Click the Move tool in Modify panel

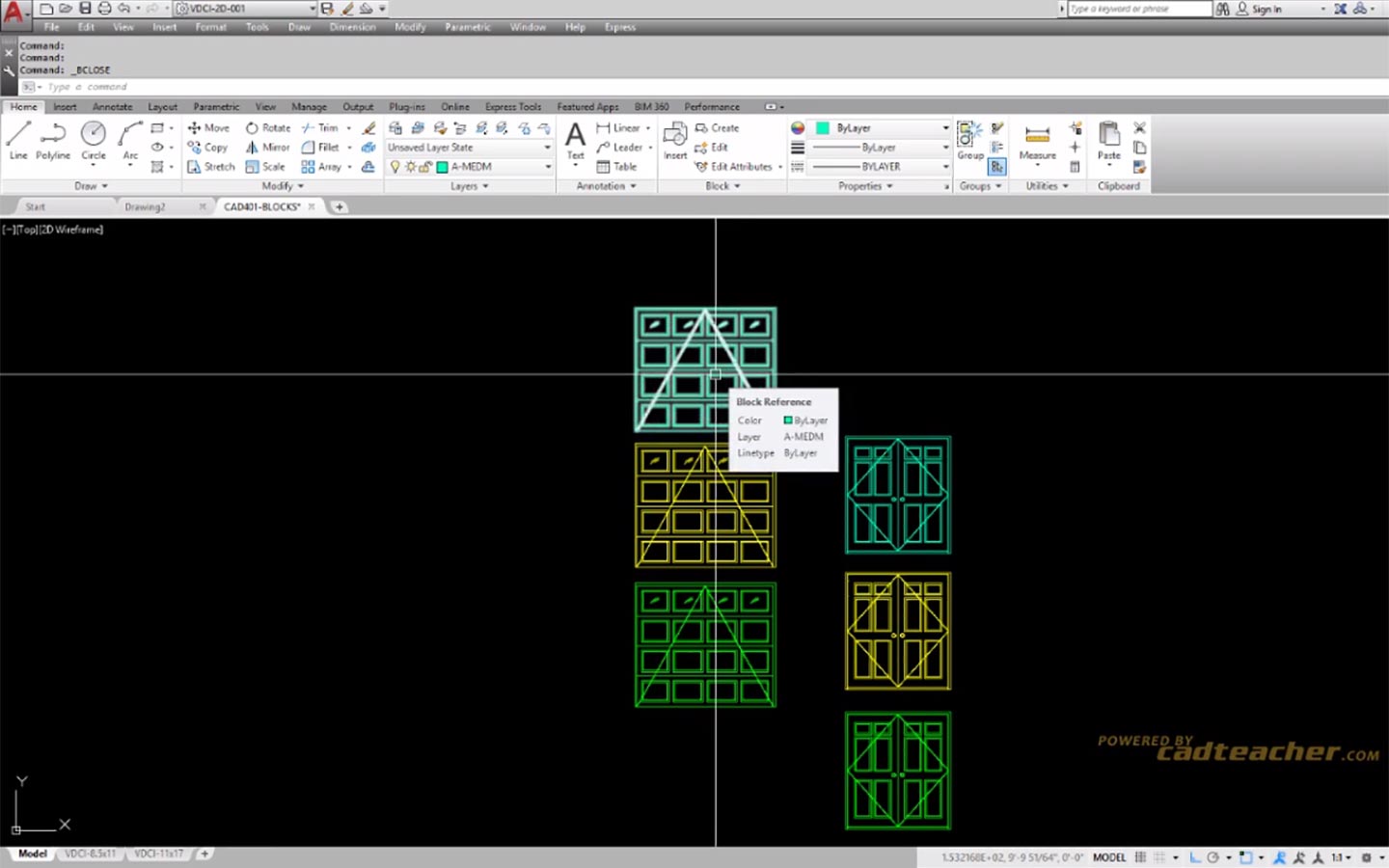pos(208,127)
